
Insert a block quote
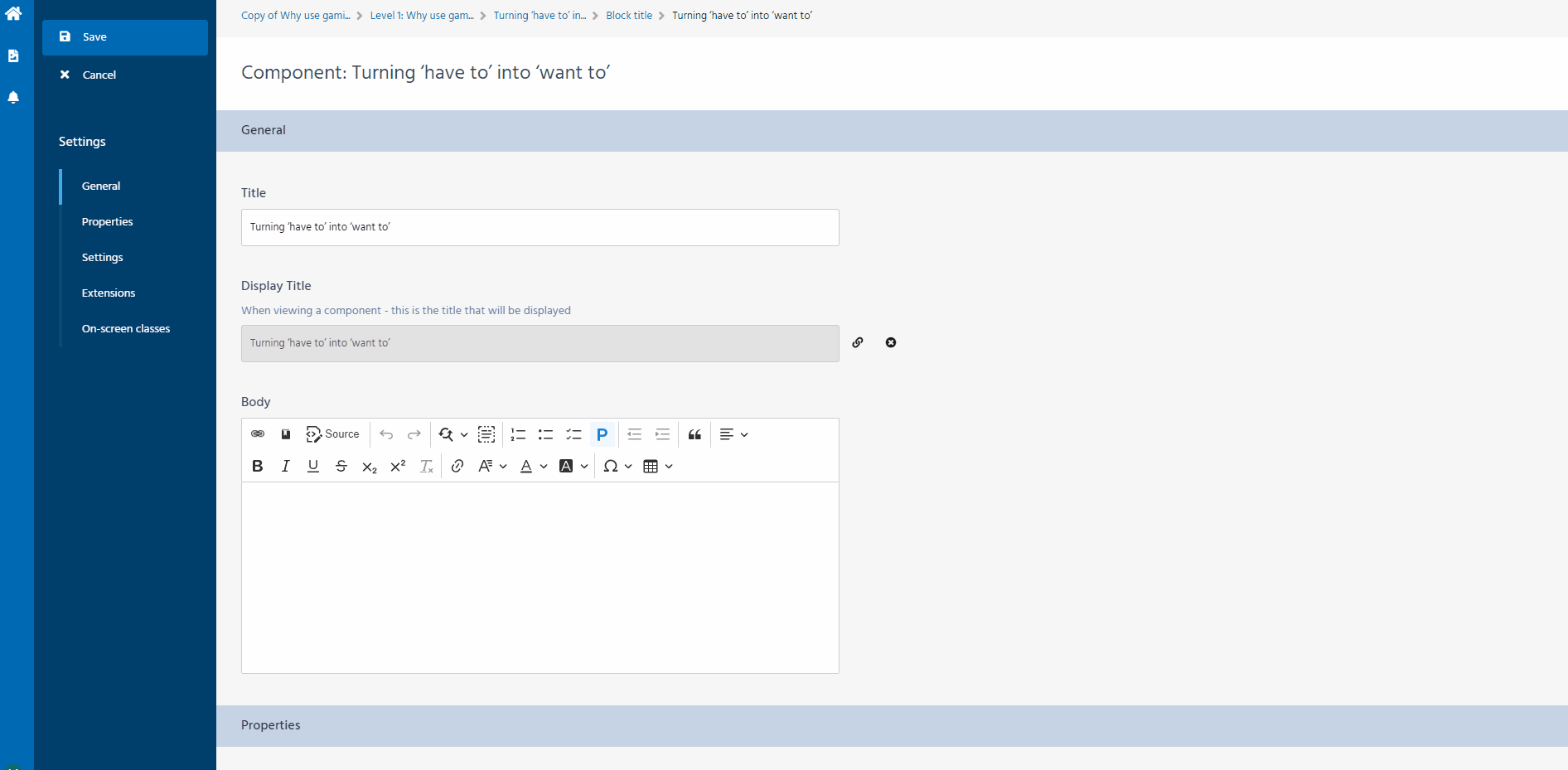(x=694, y=434)
